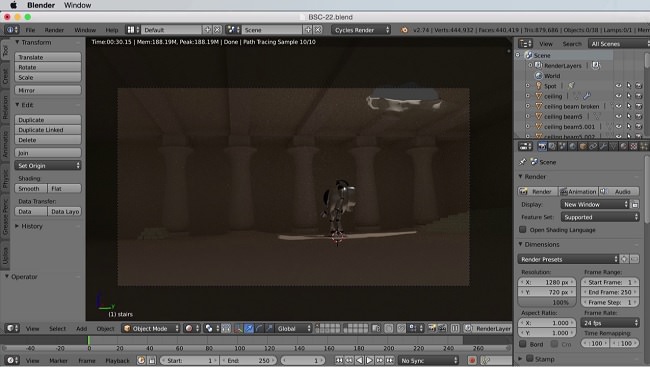Open the Display New Window dropdown
Image resolution: width=650 pixels, height=367 pixels.
(x=595, y=204)
